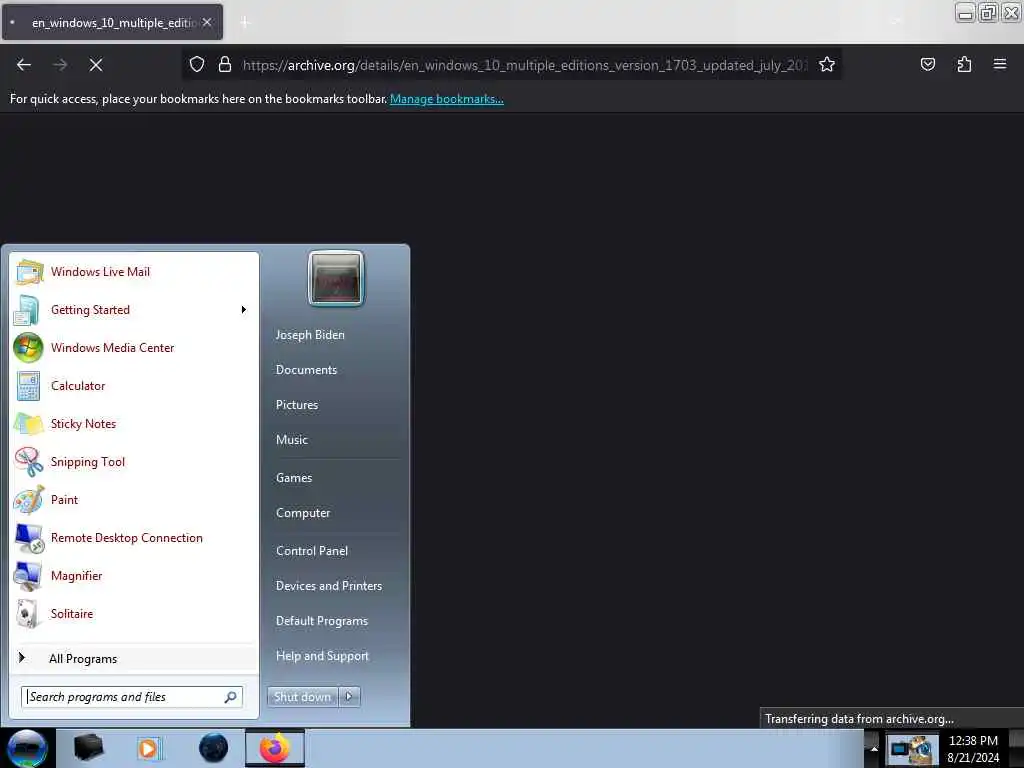Open Devices and Printers
This screenshot has height=768, width=1024.
click(x=329, y=586)
